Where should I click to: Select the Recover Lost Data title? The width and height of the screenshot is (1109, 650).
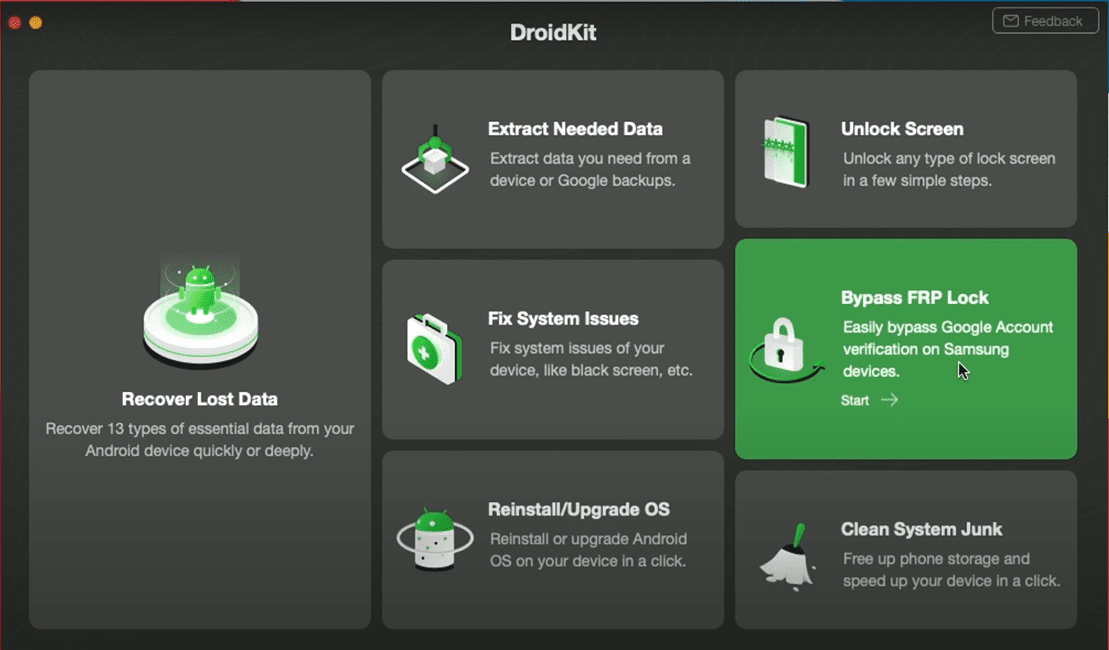[200, 399]
